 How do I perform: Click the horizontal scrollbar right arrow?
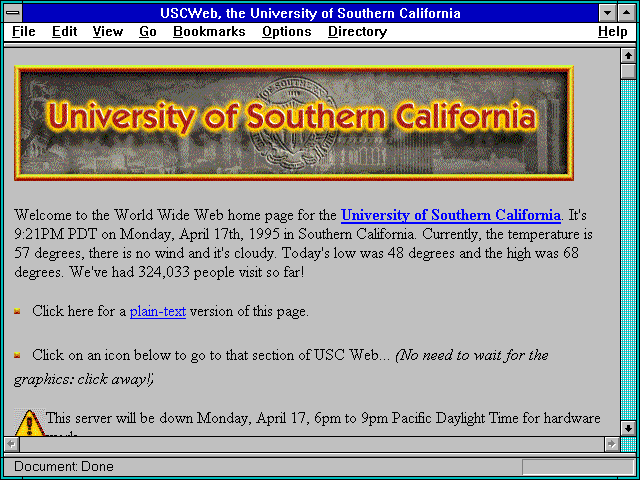click(611, 444)
